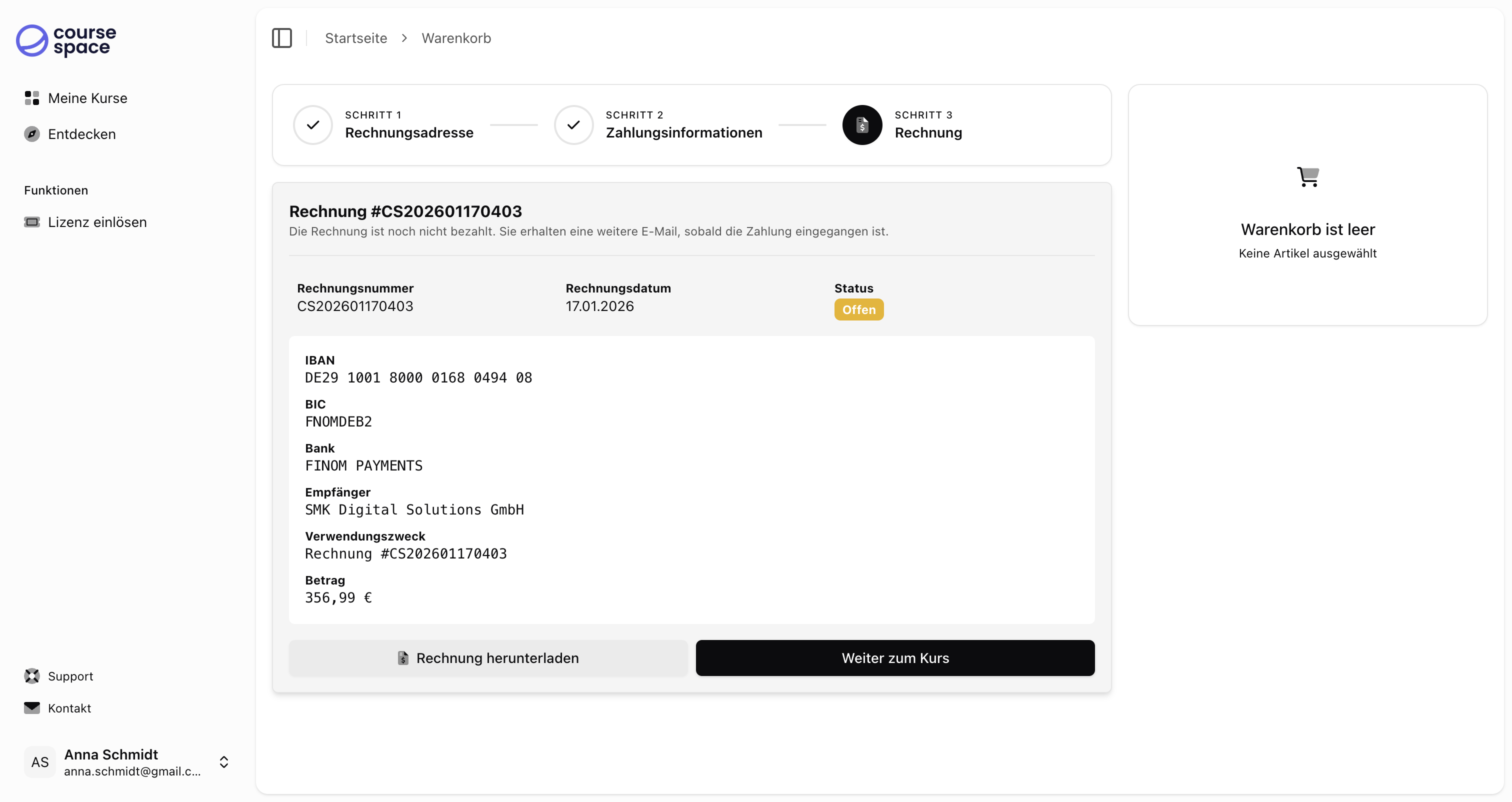Open Startseite breadcrumb link
The image size is (1512, 802).
[x=355, y=38]
